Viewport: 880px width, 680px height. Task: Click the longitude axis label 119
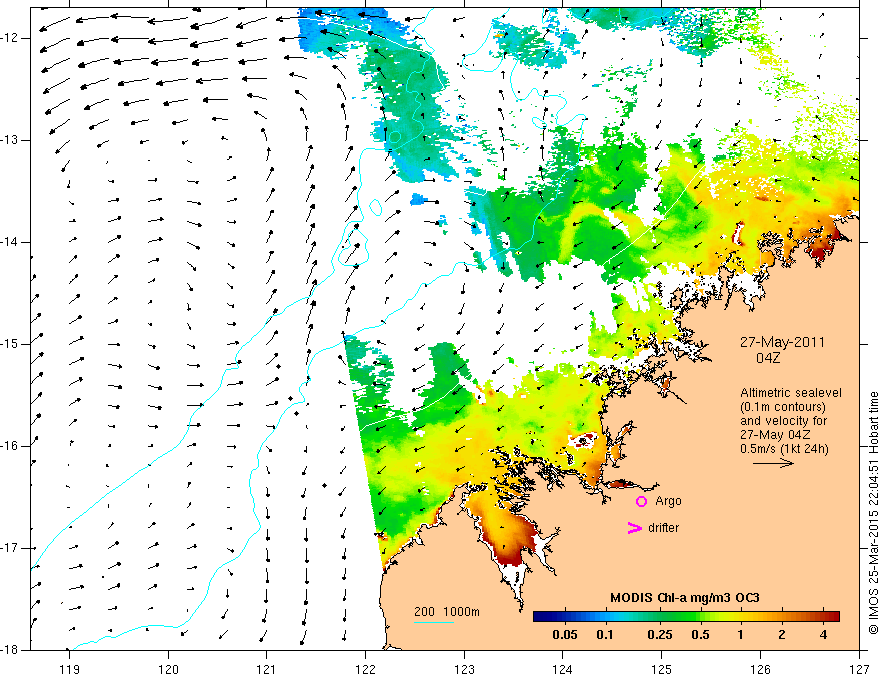[x=70, y=669]
